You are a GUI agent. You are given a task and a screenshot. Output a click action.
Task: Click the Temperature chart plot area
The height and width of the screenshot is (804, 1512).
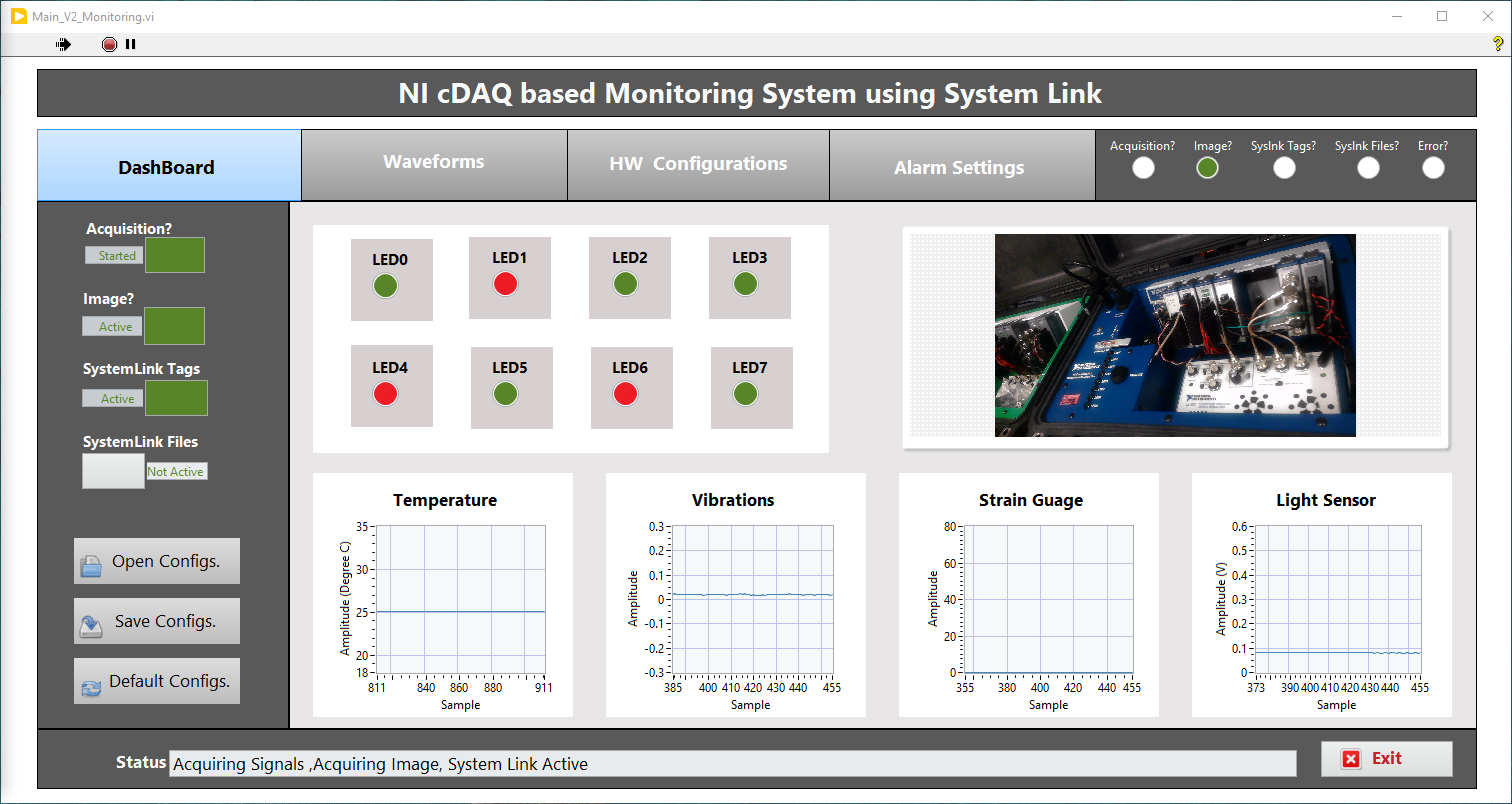460,600
